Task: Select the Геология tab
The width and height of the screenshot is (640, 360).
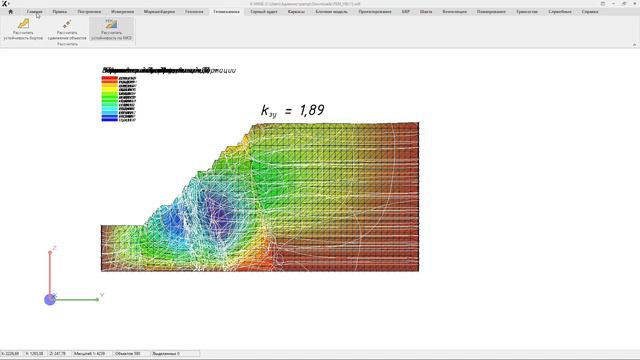Action: (194, 12)
